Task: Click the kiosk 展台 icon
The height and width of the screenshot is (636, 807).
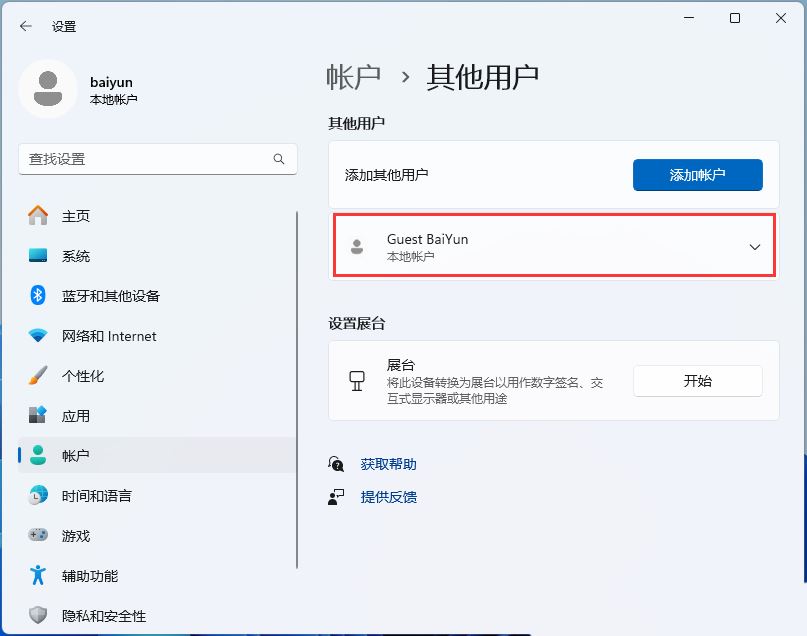Action: tap(357, 381)
